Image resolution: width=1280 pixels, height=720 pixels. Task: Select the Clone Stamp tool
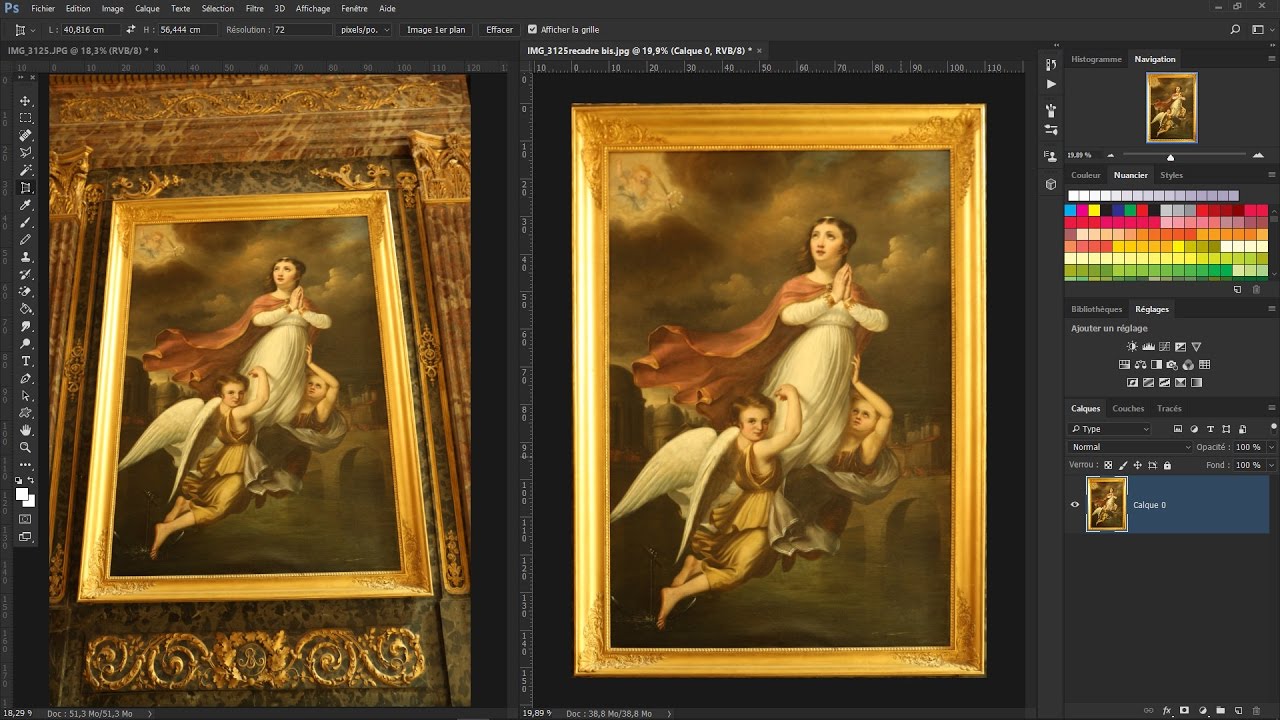point(26,257)
